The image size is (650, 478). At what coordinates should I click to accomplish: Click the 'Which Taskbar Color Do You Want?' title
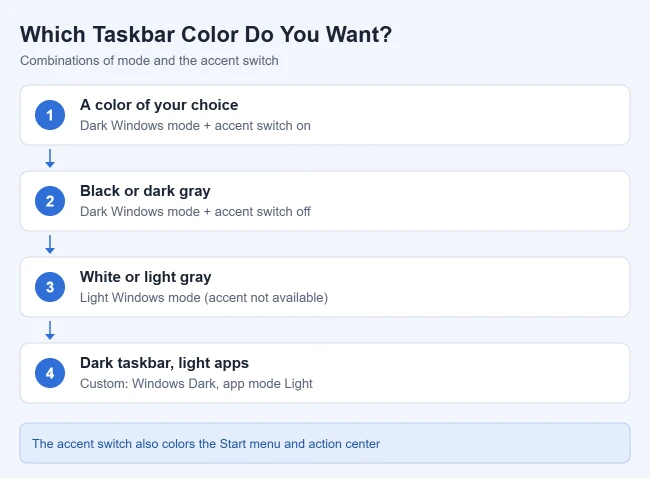pyautogui.click(x=206, y=34)
